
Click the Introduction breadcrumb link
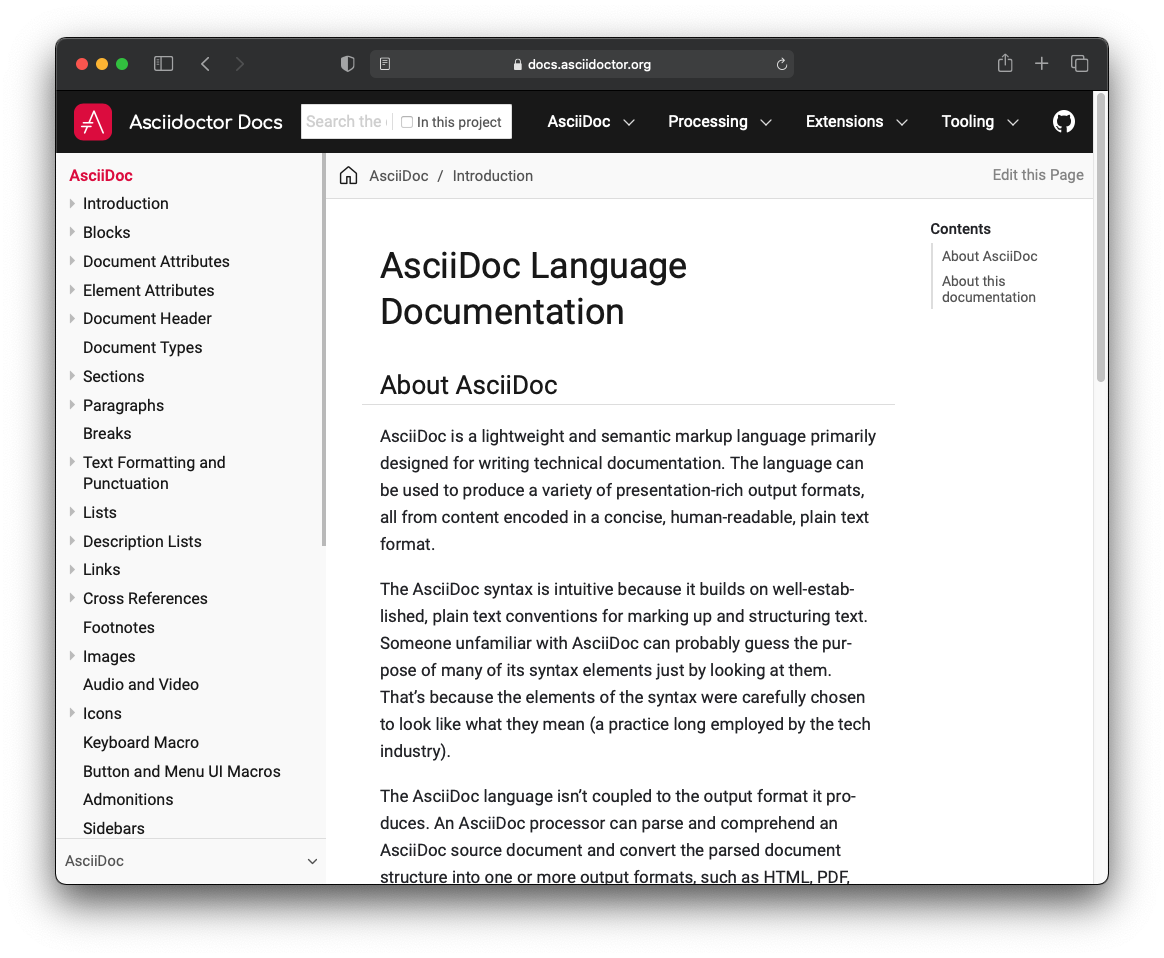[x=493, y=176]
